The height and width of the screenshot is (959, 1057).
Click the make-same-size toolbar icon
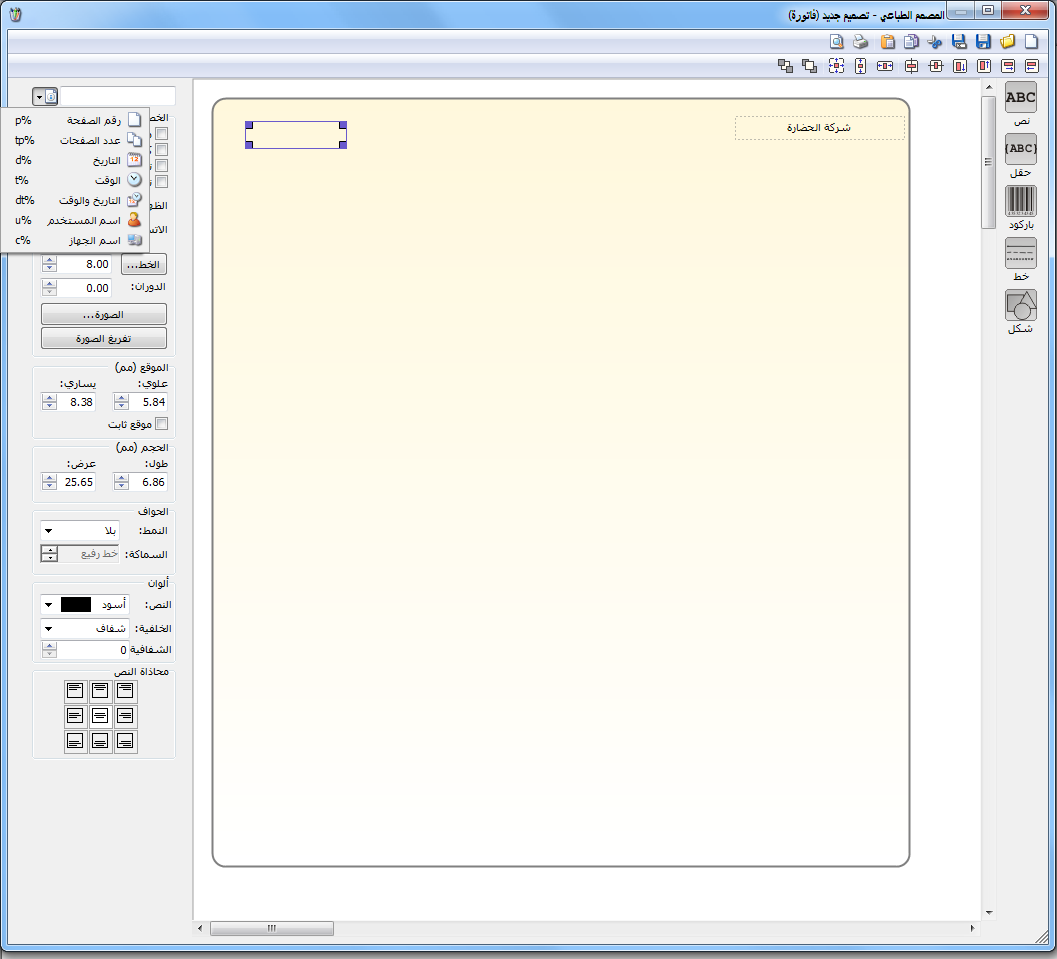coord(837,66)
